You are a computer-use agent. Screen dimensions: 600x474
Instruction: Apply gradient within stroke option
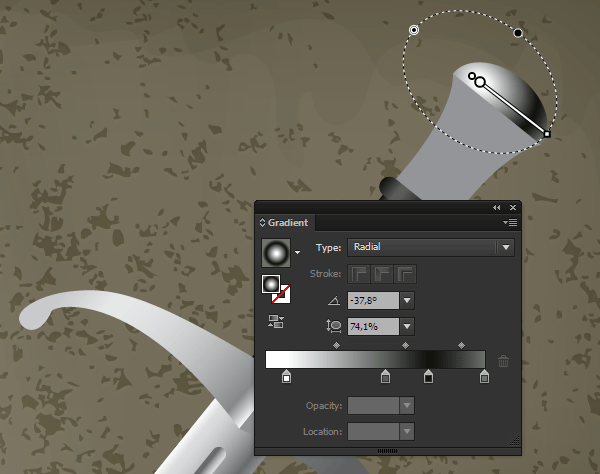(x=359, y=274)
